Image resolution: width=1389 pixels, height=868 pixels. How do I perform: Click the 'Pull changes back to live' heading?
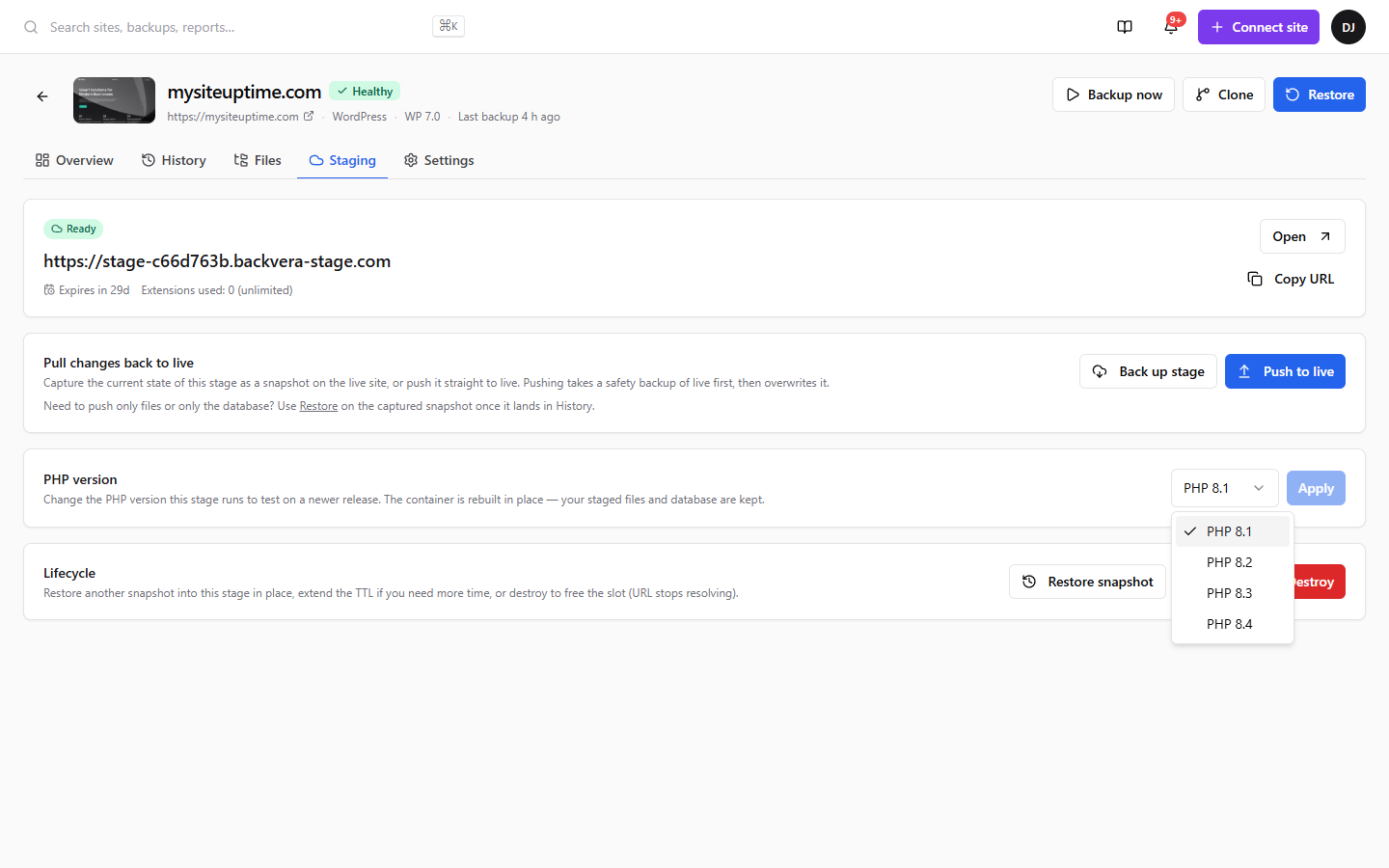point(119,363)
